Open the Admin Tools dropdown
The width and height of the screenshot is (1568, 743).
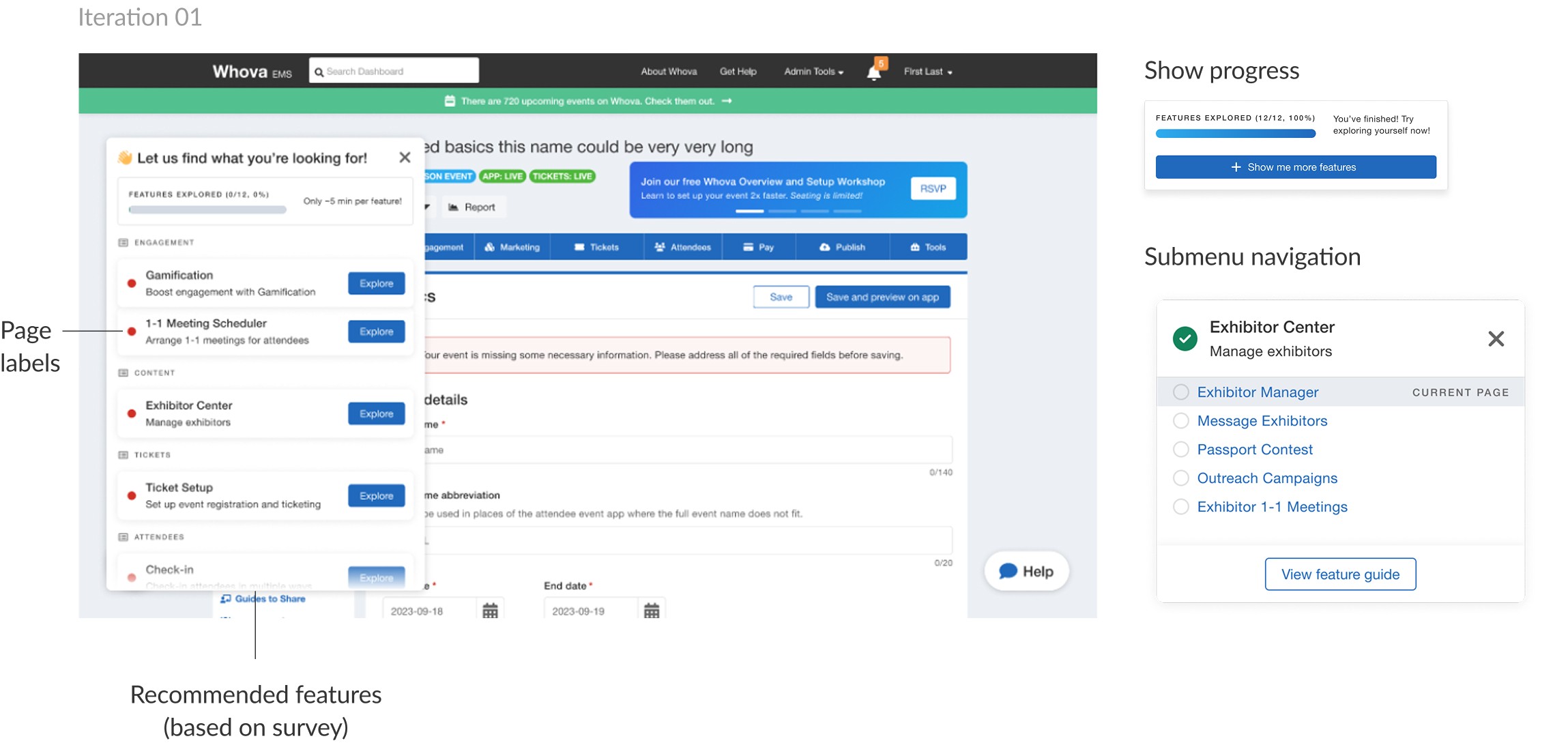click(813, 72)
